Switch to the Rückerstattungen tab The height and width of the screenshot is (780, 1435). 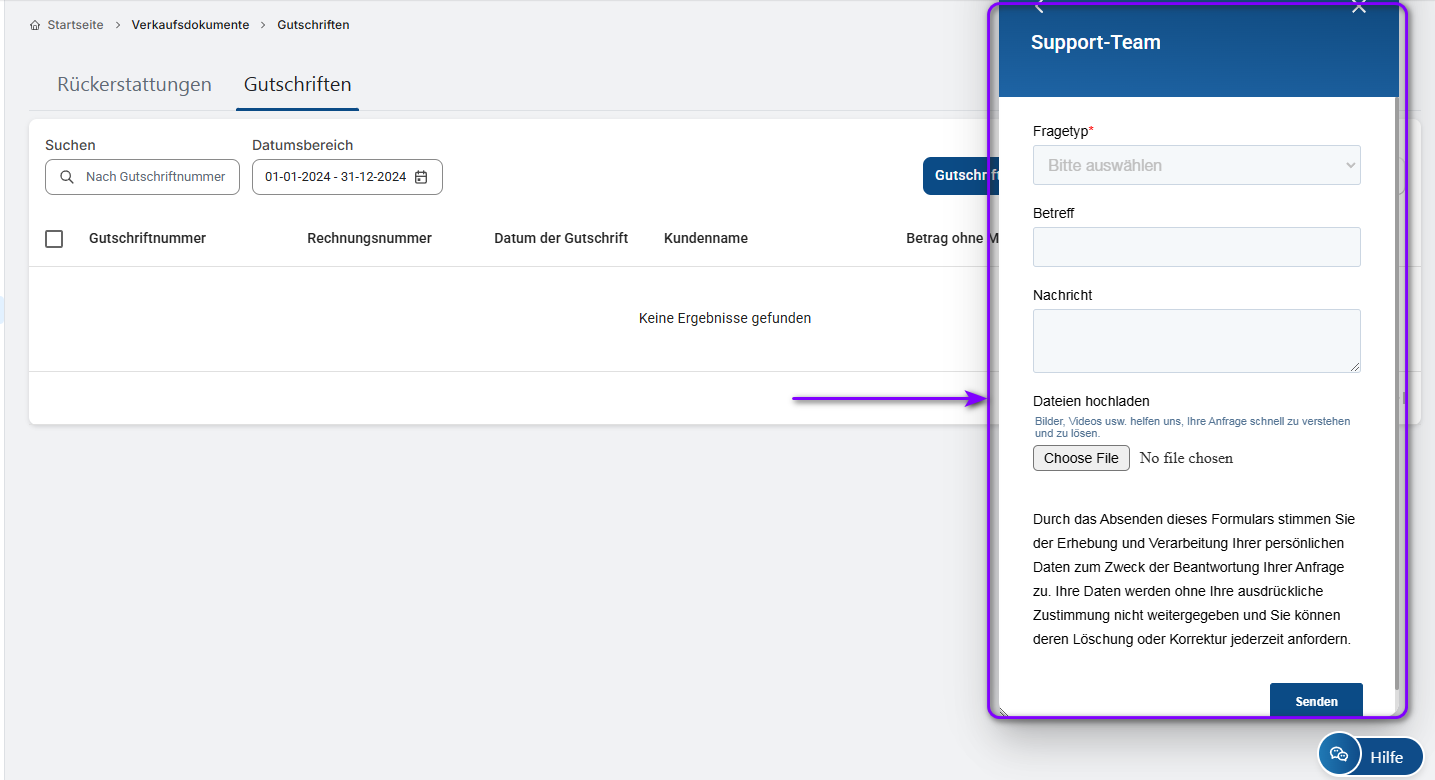pyautogui.click(x=134, y=85)
